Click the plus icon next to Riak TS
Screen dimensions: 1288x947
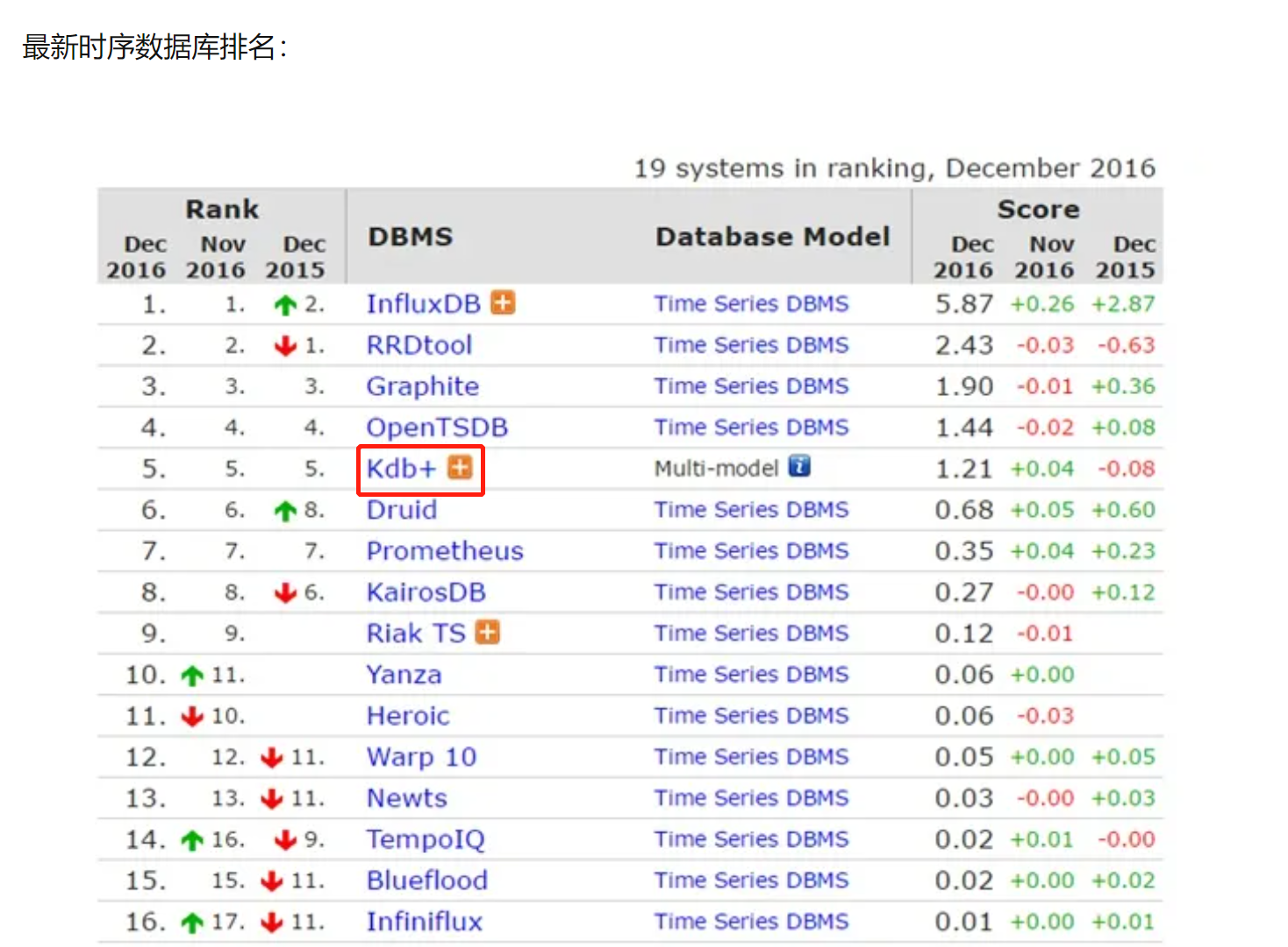point(488,632)
